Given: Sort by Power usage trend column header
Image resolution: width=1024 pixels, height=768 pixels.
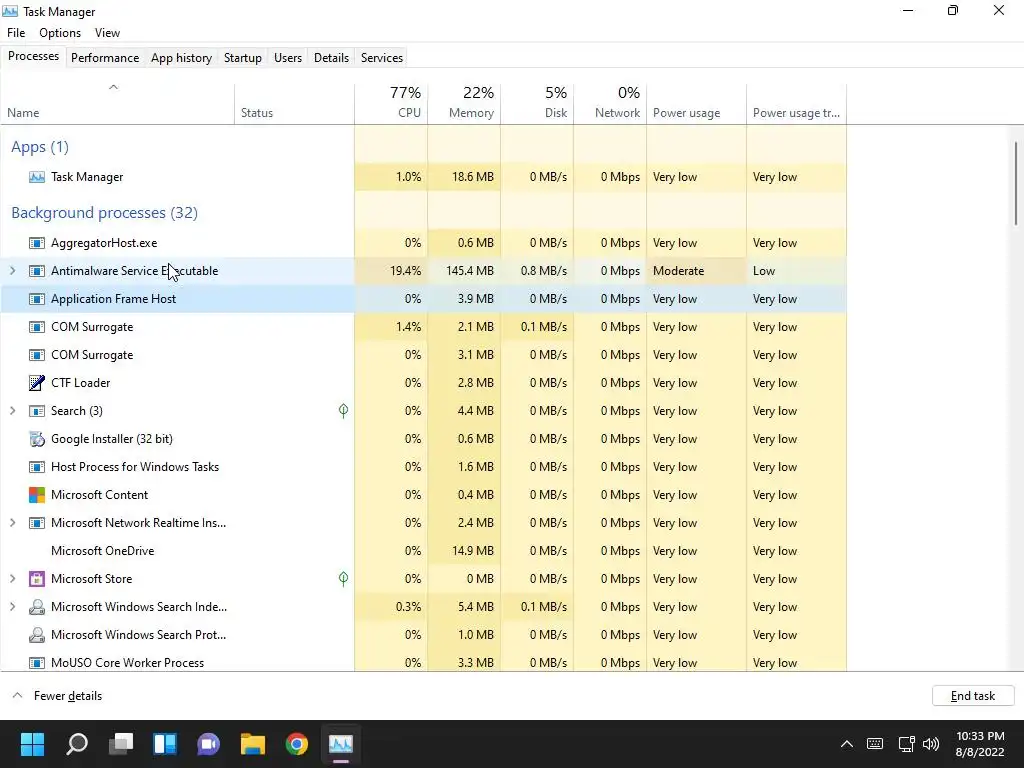Looking at the screenshot, I should [797, 104].
